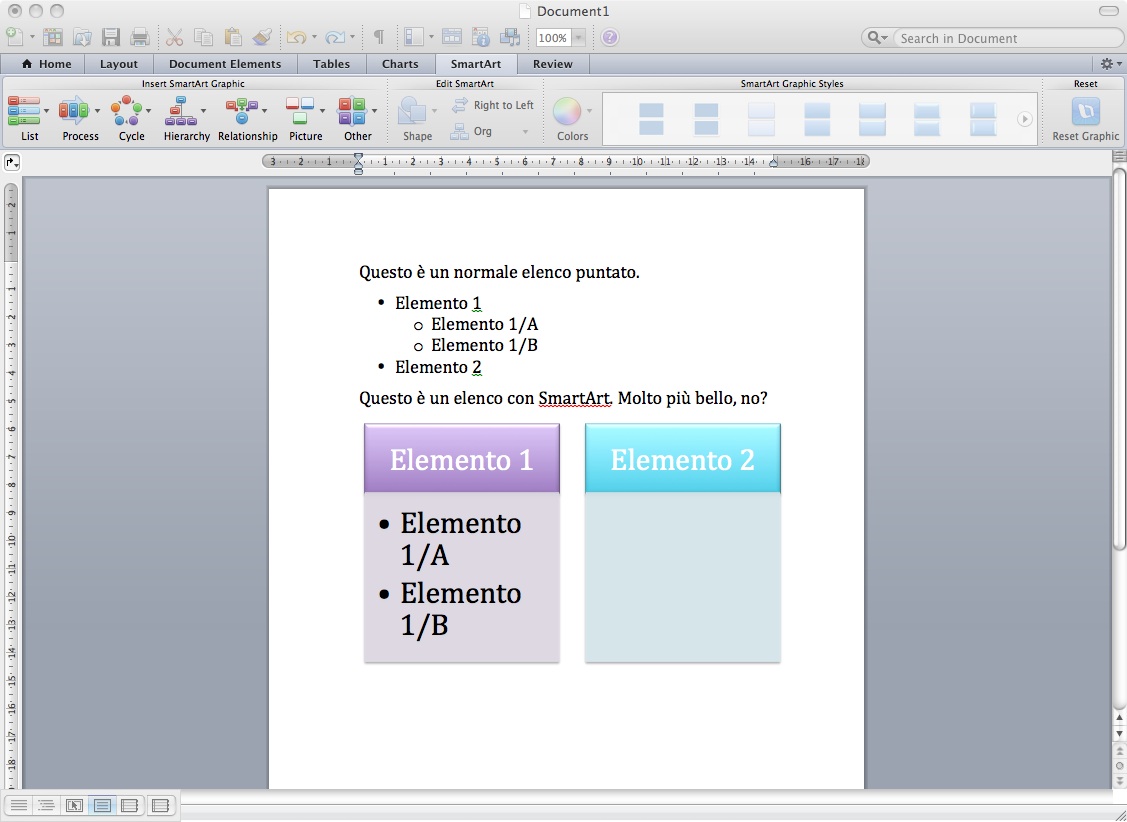Switch to the Home tab
The image size is (1127, 822).
[47, 64]
